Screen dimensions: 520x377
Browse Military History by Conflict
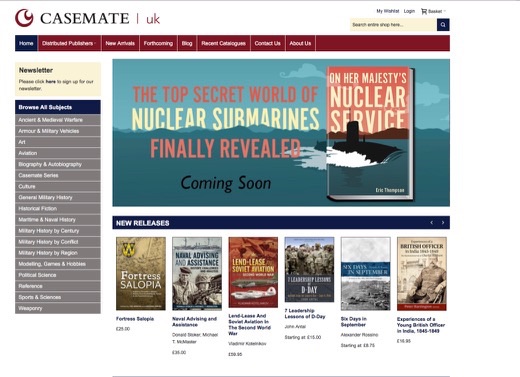point(58,242)
